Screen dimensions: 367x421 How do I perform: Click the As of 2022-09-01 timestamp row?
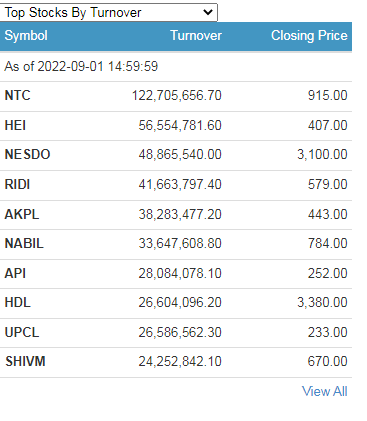176,66
